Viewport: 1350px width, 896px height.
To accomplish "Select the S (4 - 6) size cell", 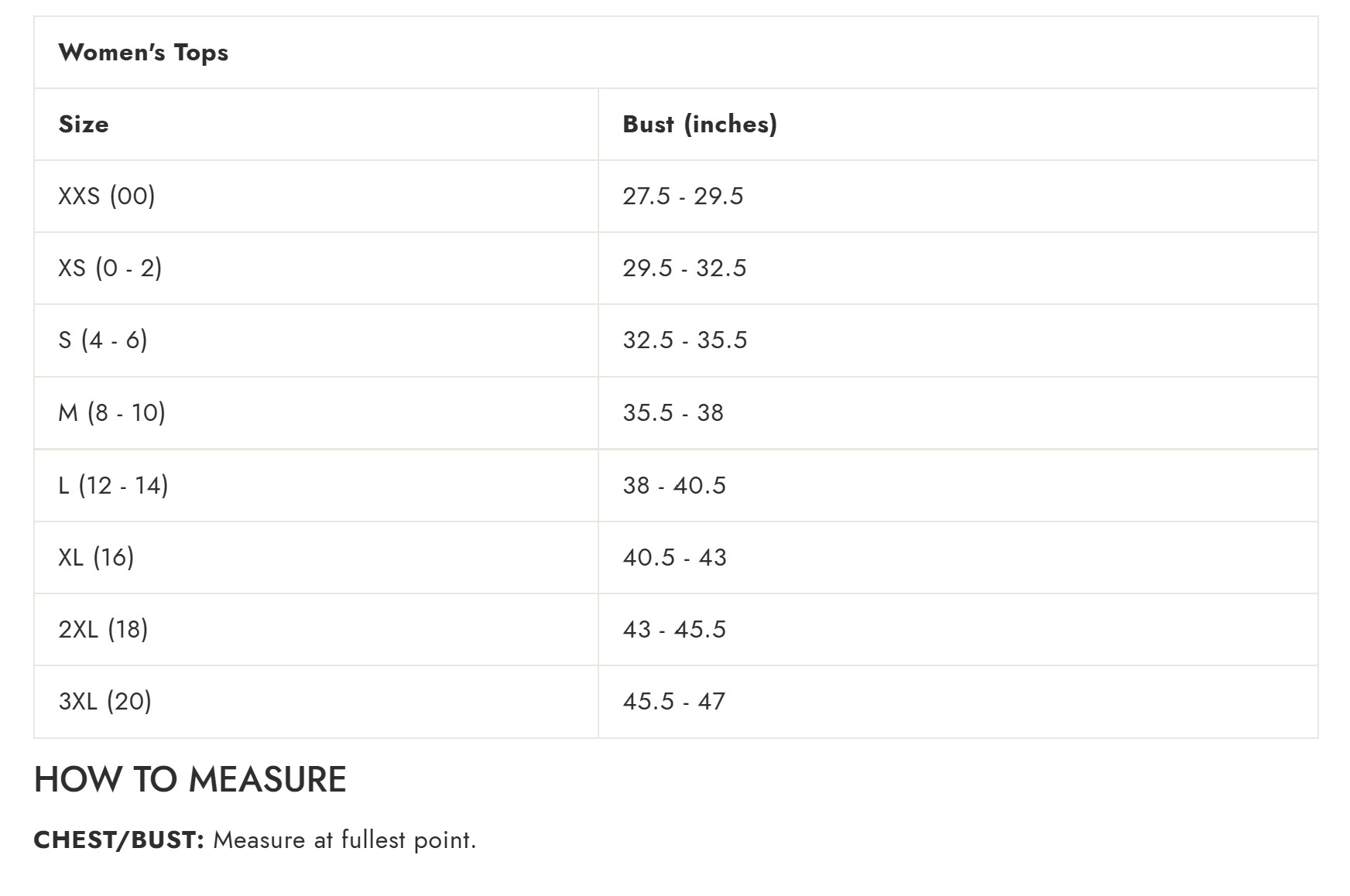I will click(103, 340).
